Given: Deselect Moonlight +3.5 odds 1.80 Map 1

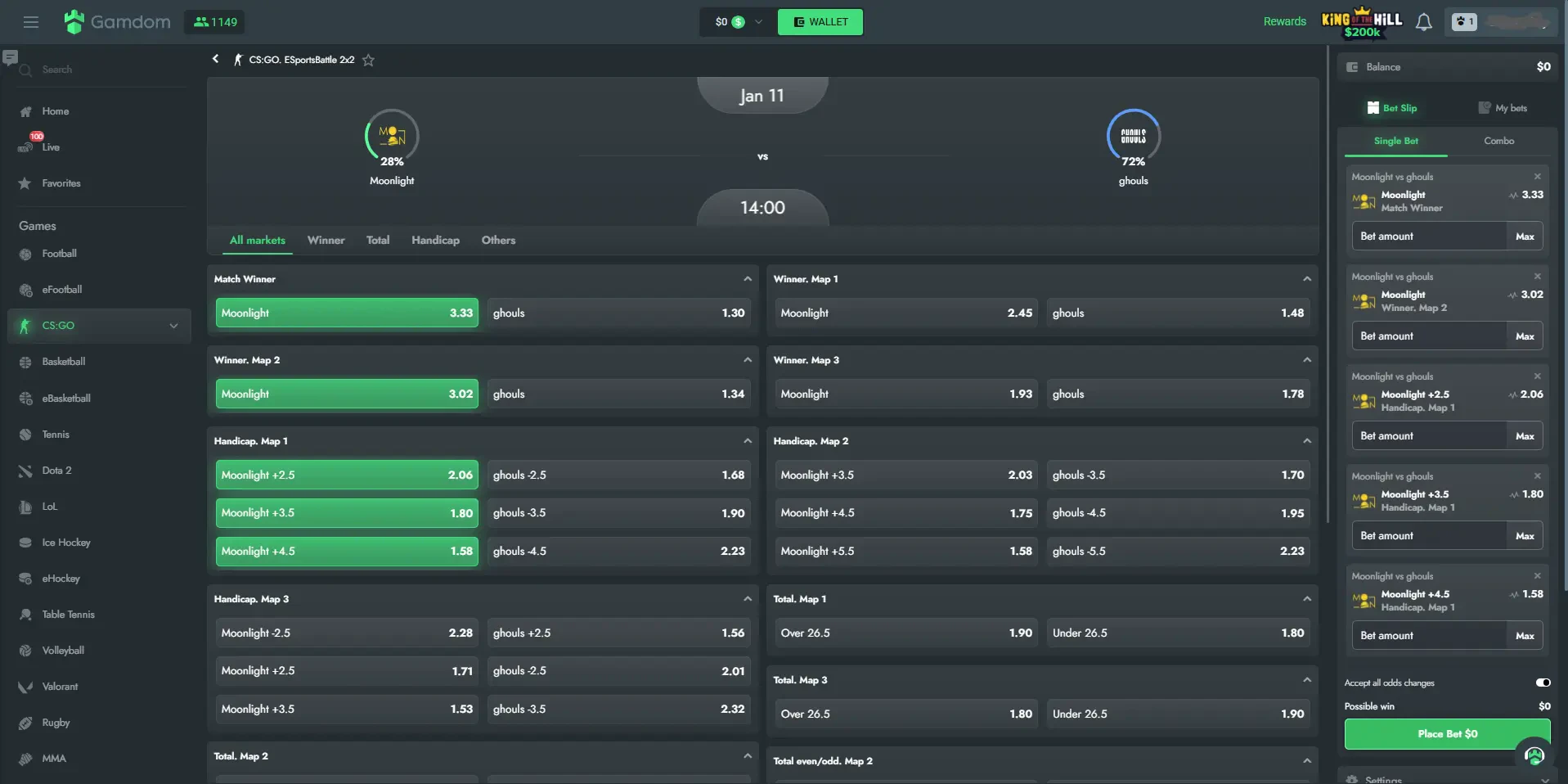Looking at the screenshot, I should click(347, 513).
